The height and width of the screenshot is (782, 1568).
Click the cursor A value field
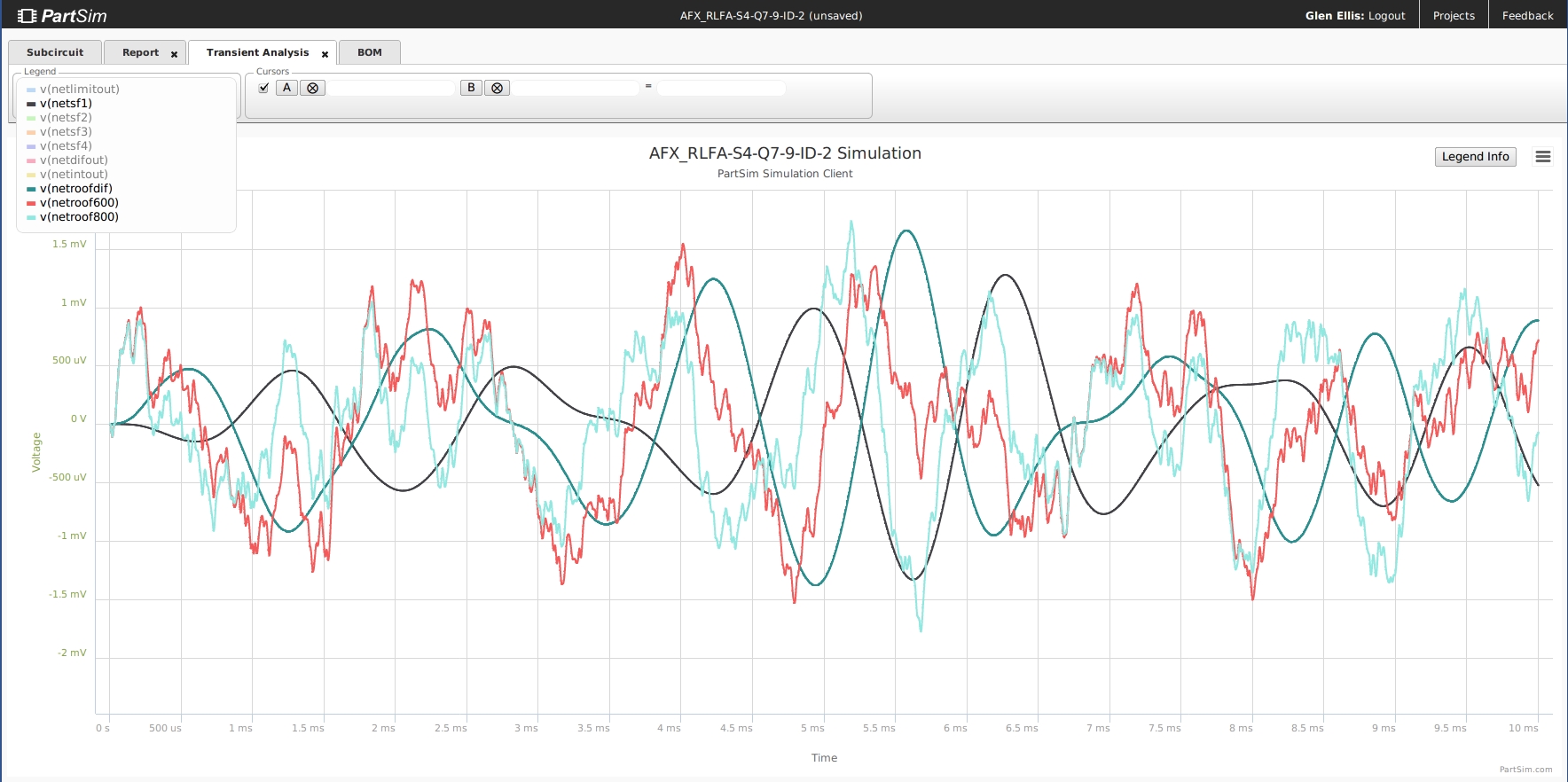pos(391,88)
